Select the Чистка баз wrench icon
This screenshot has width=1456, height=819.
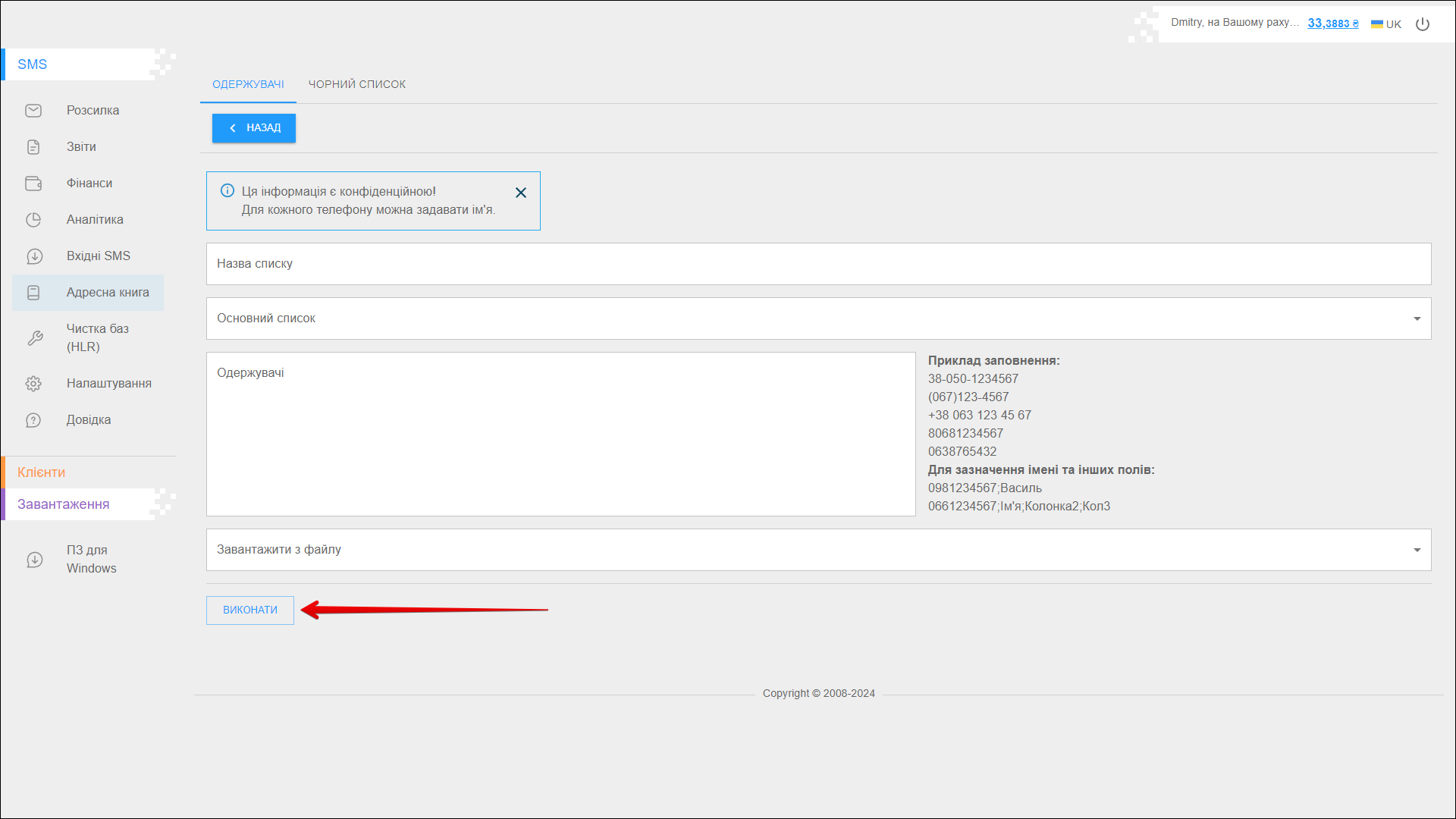(x=35, y=338)
